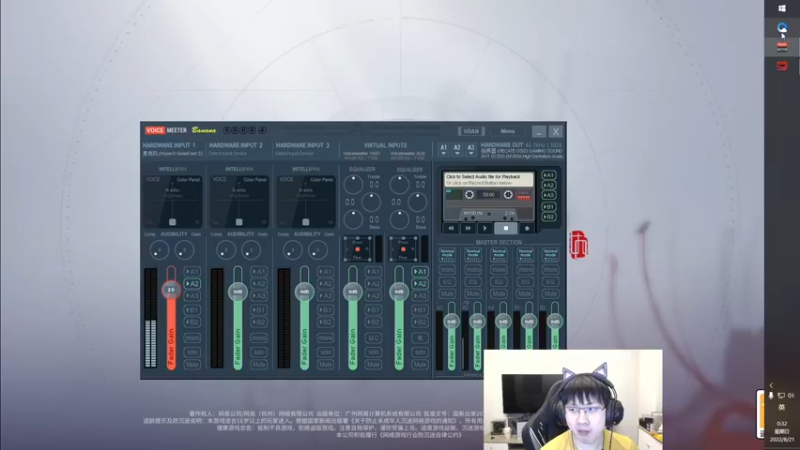
Task: Click the Hardware Input 3 fader knob
Action: [x=305, y=292]
